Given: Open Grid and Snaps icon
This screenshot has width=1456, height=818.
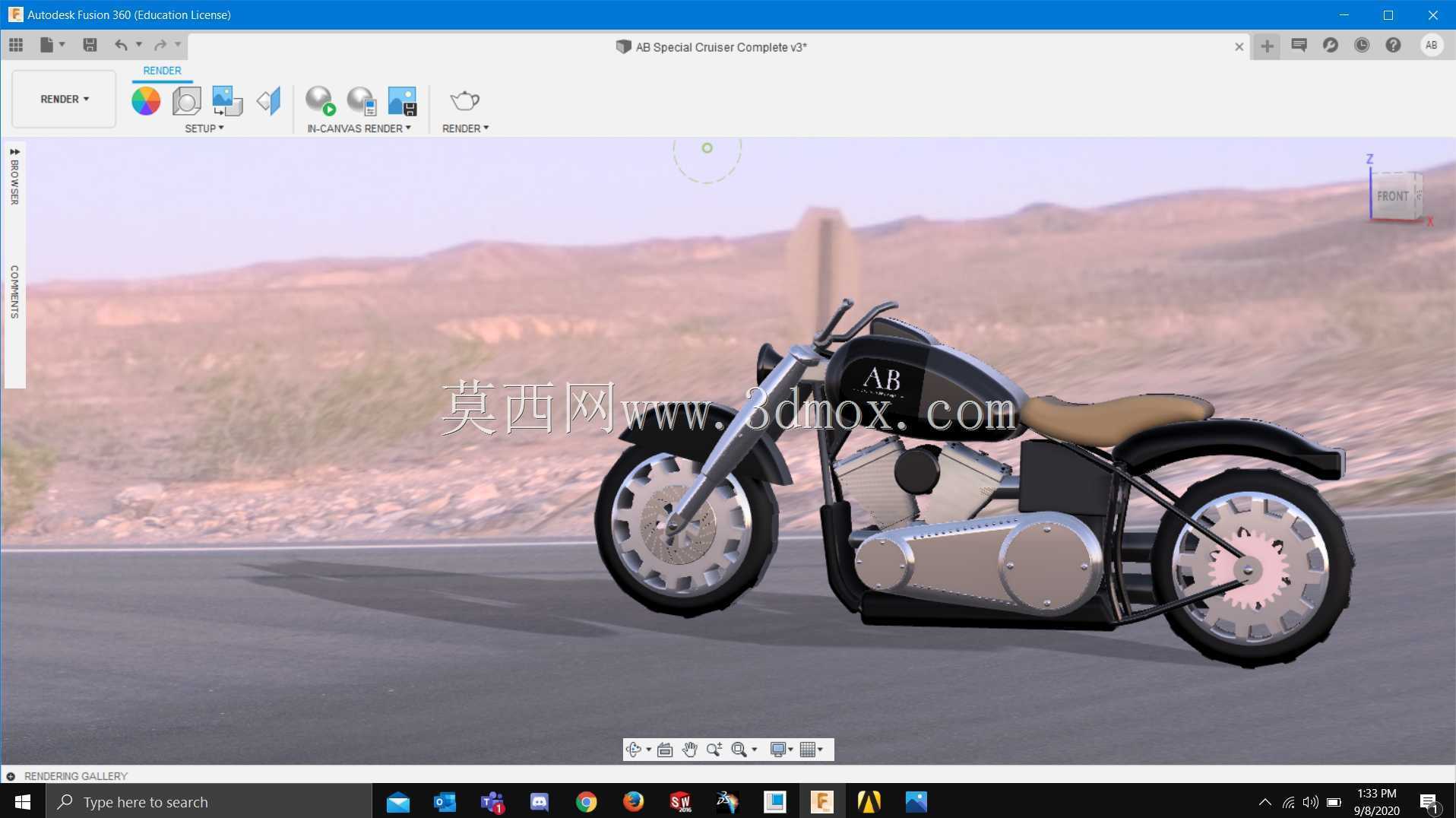Looking at the screenshot, I should (807, 750).
